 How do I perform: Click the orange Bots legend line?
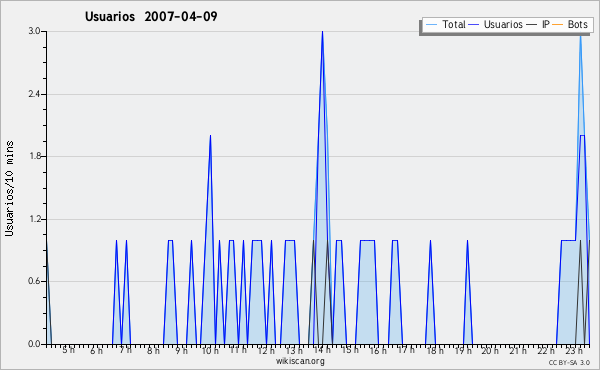(x=558, y=25)
